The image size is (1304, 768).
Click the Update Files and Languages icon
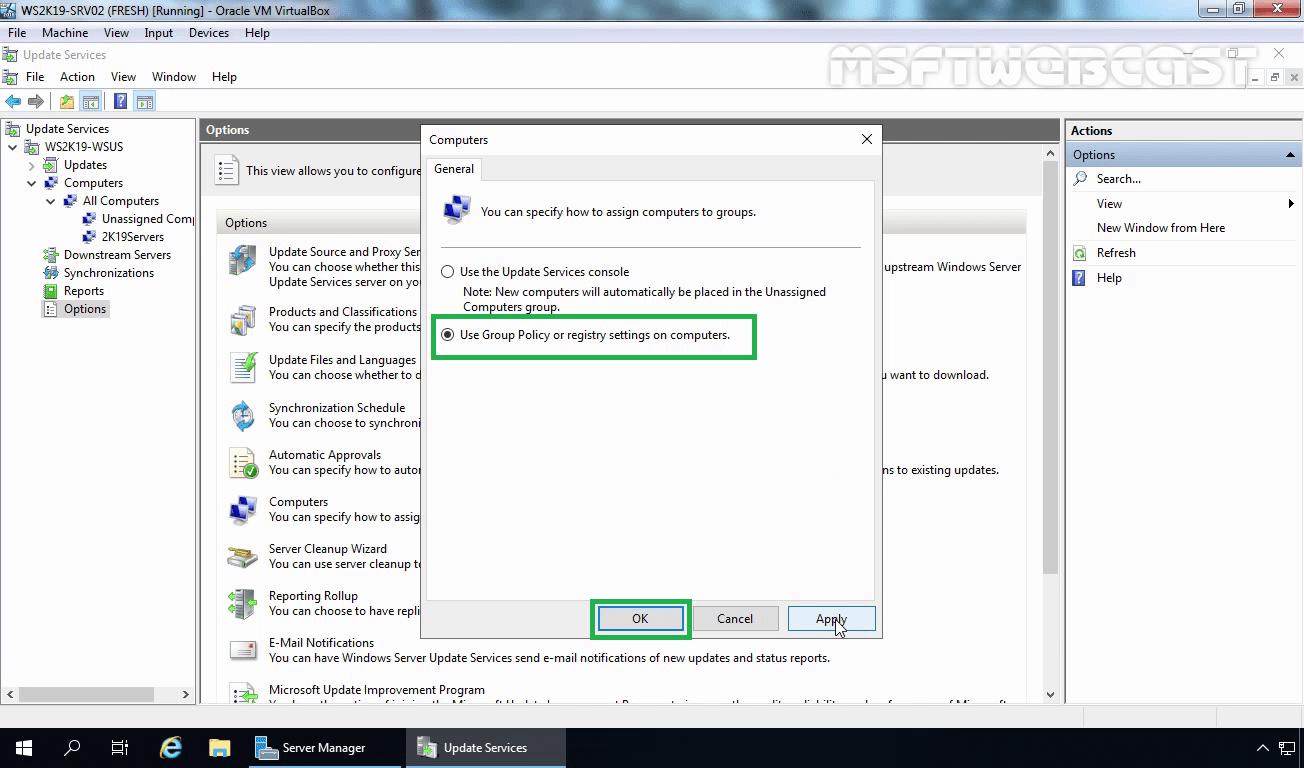242,367
